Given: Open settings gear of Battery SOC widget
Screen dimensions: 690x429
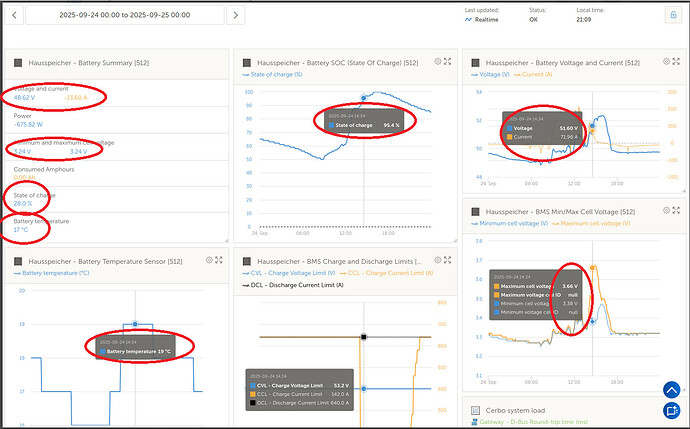Looking at the screenshot, I should [x=437, y=62].
